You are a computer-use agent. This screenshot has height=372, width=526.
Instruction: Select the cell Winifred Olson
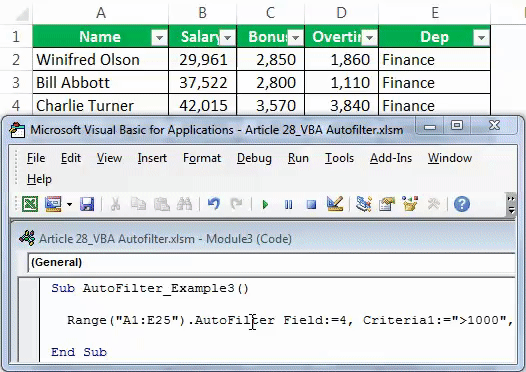tap(101, 60)
